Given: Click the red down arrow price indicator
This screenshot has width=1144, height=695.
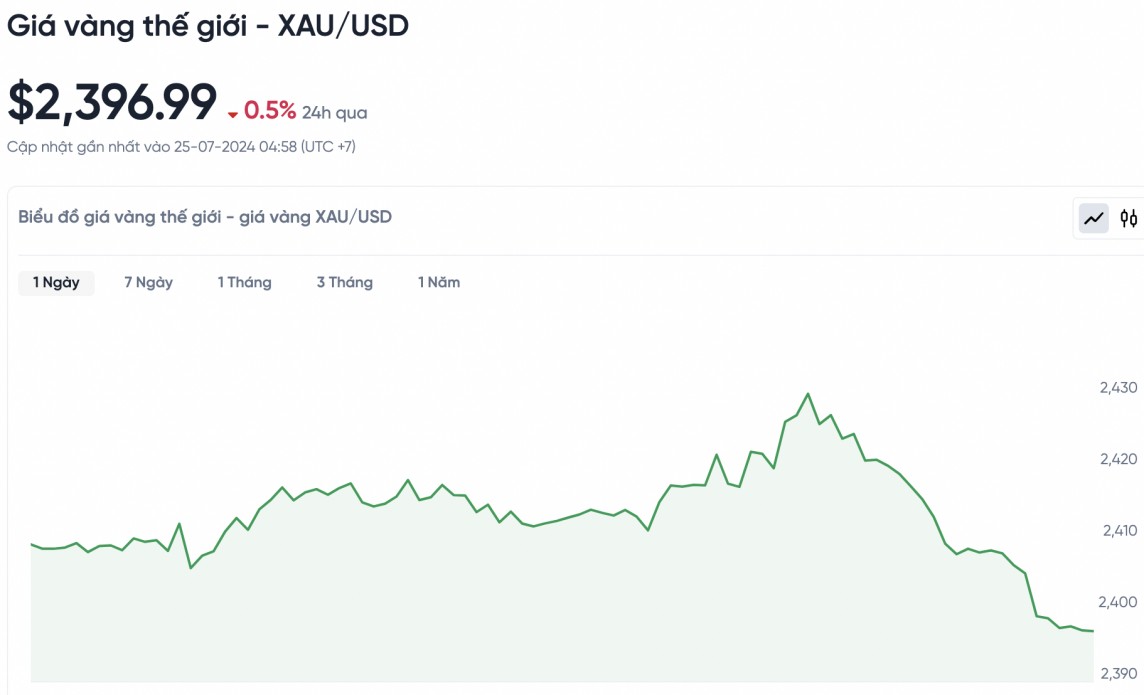Looking at the screenshot, I should pos(233,114).
